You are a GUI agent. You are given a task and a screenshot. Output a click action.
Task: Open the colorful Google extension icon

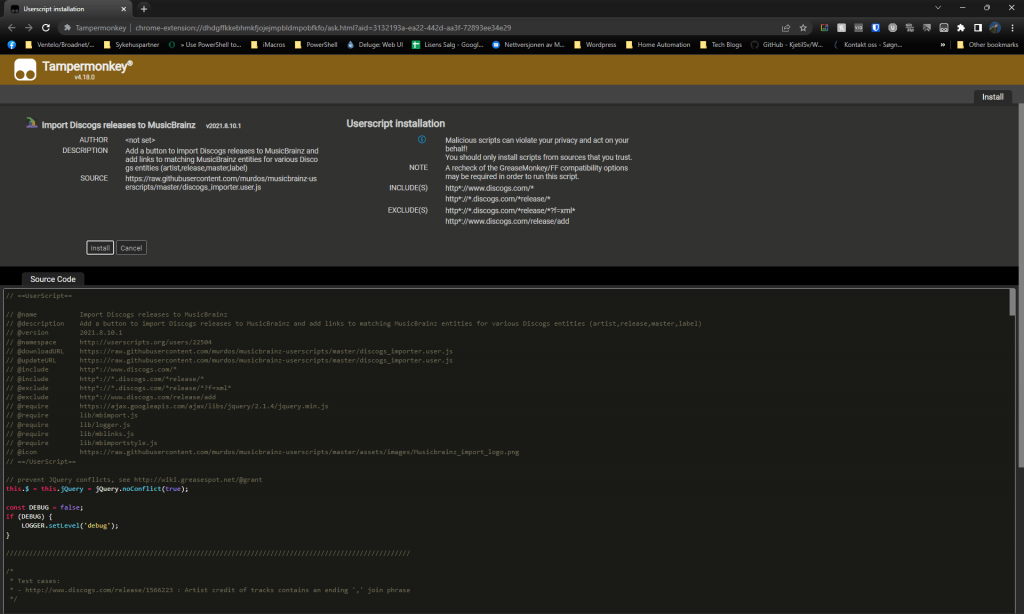[x=825, y=27]
